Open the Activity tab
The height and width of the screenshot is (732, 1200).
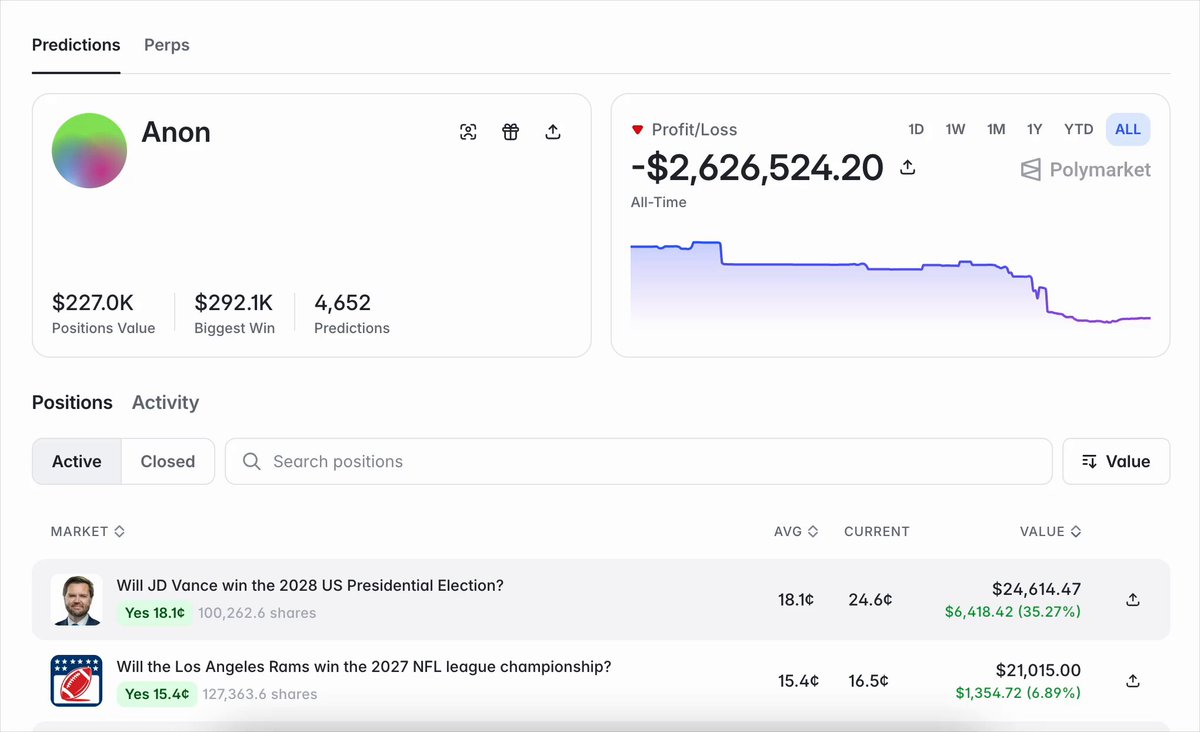point(165,402)
